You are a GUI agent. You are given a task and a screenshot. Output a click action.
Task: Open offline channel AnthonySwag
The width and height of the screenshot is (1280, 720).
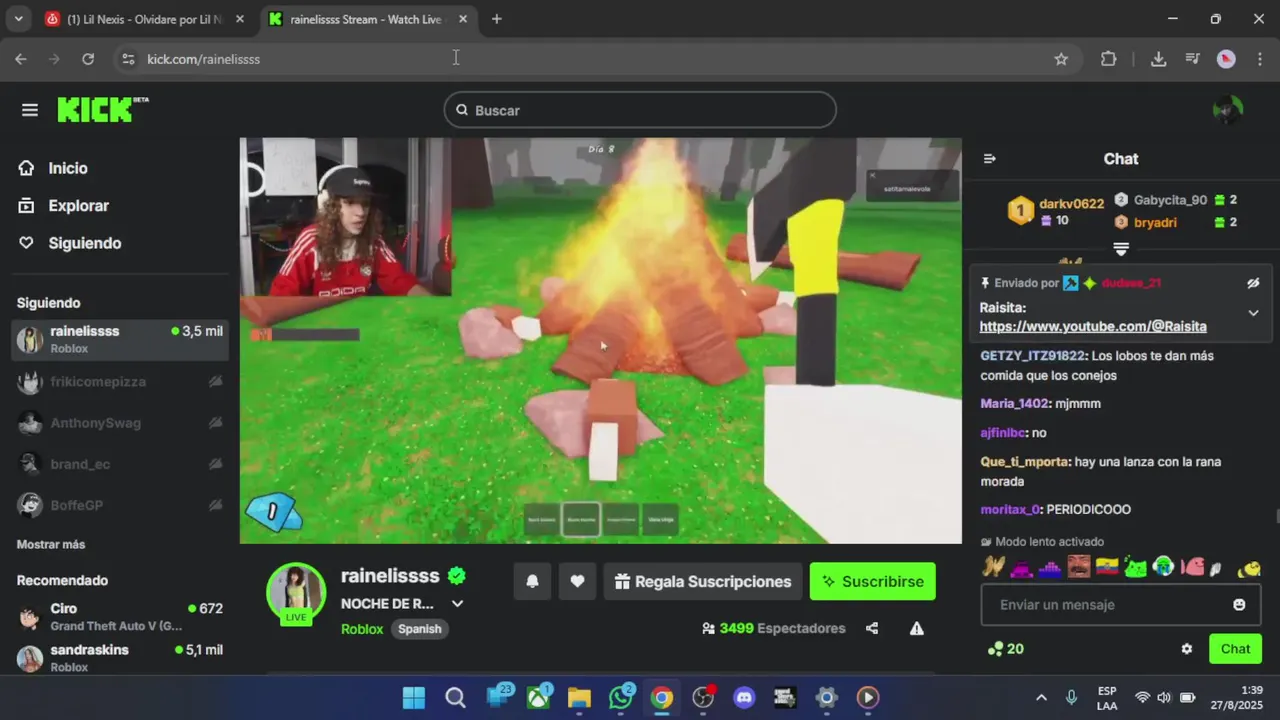[x=120, y=423]
